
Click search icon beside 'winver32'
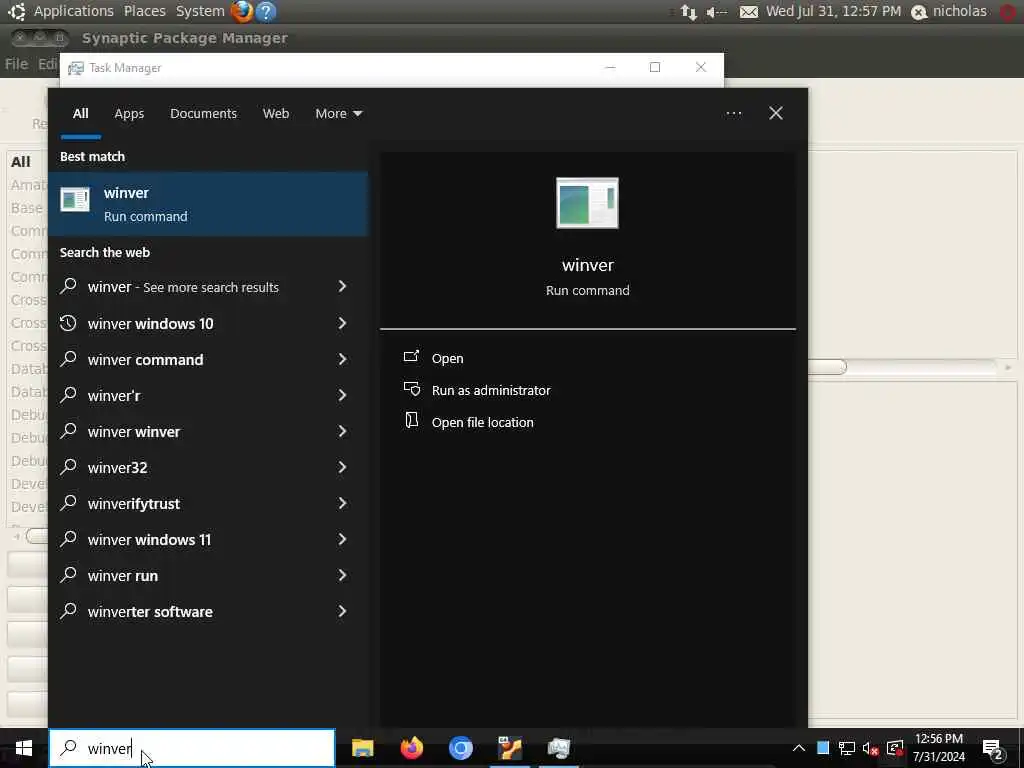[x=69, y=466]
